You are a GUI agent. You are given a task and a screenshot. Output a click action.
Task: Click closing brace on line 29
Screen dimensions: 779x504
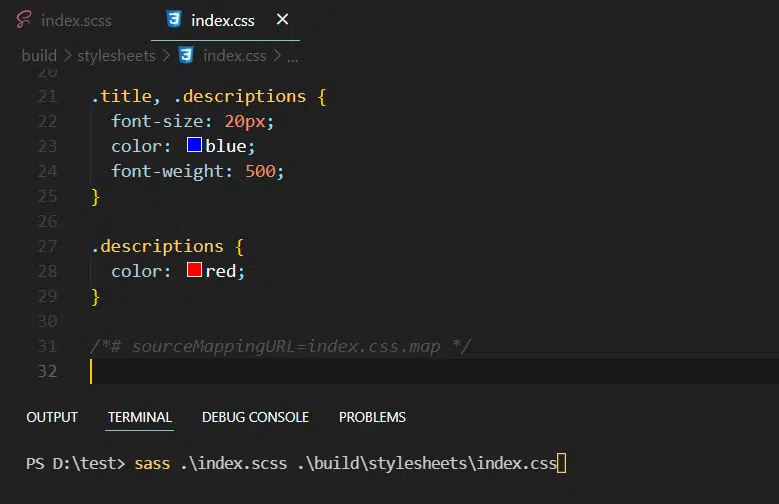[x=95, y=297]
